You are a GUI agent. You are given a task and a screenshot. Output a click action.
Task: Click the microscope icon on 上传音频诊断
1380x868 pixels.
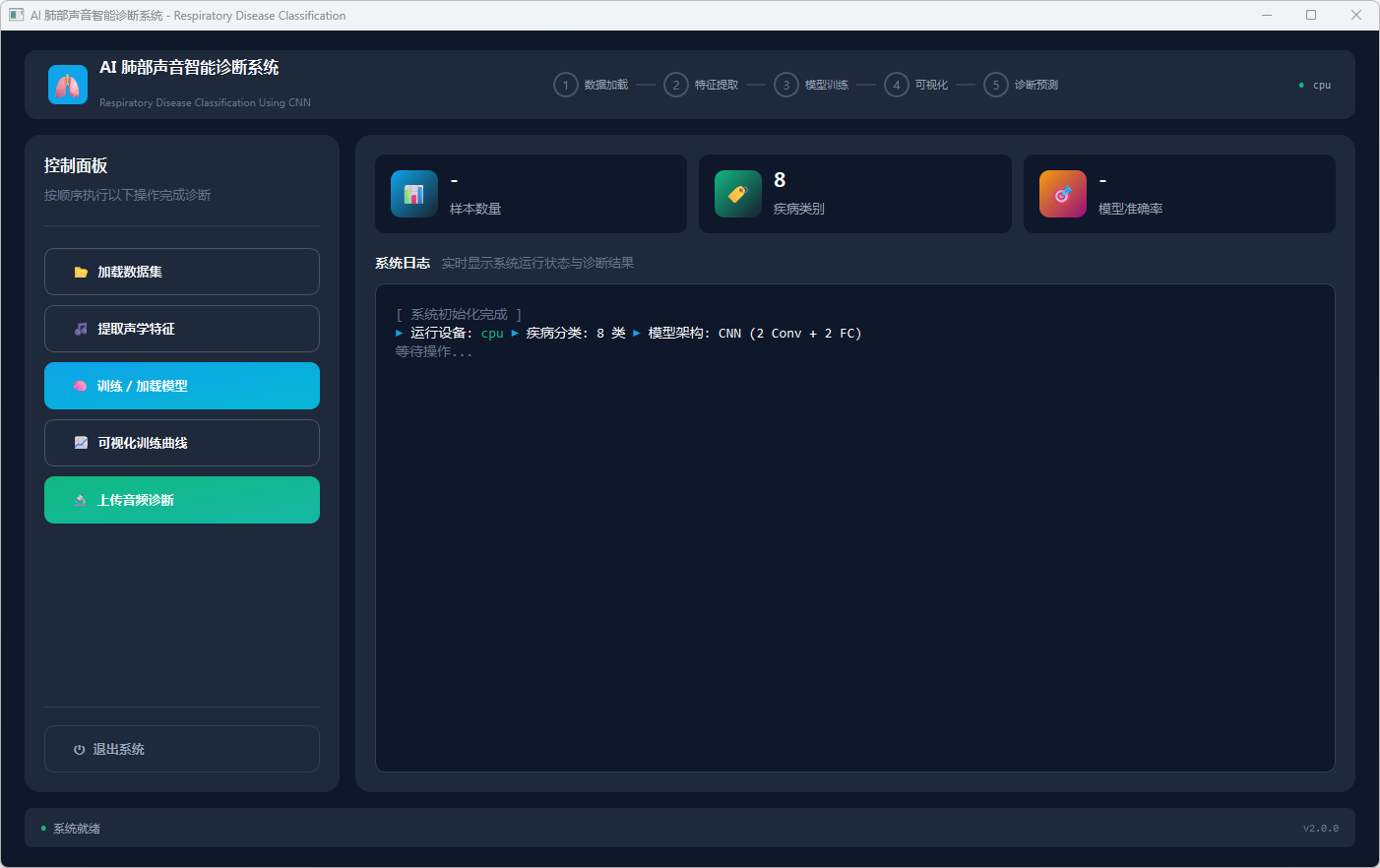81,501
